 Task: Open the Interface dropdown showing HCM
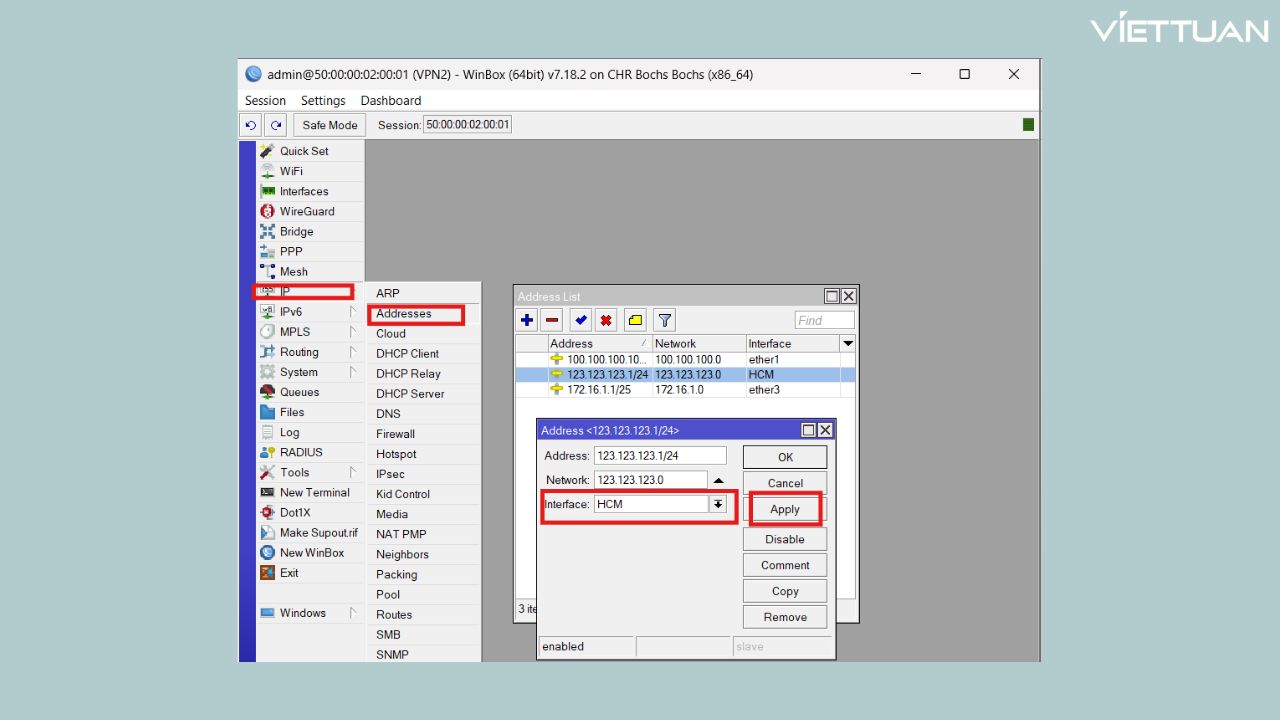click(718, 505)
